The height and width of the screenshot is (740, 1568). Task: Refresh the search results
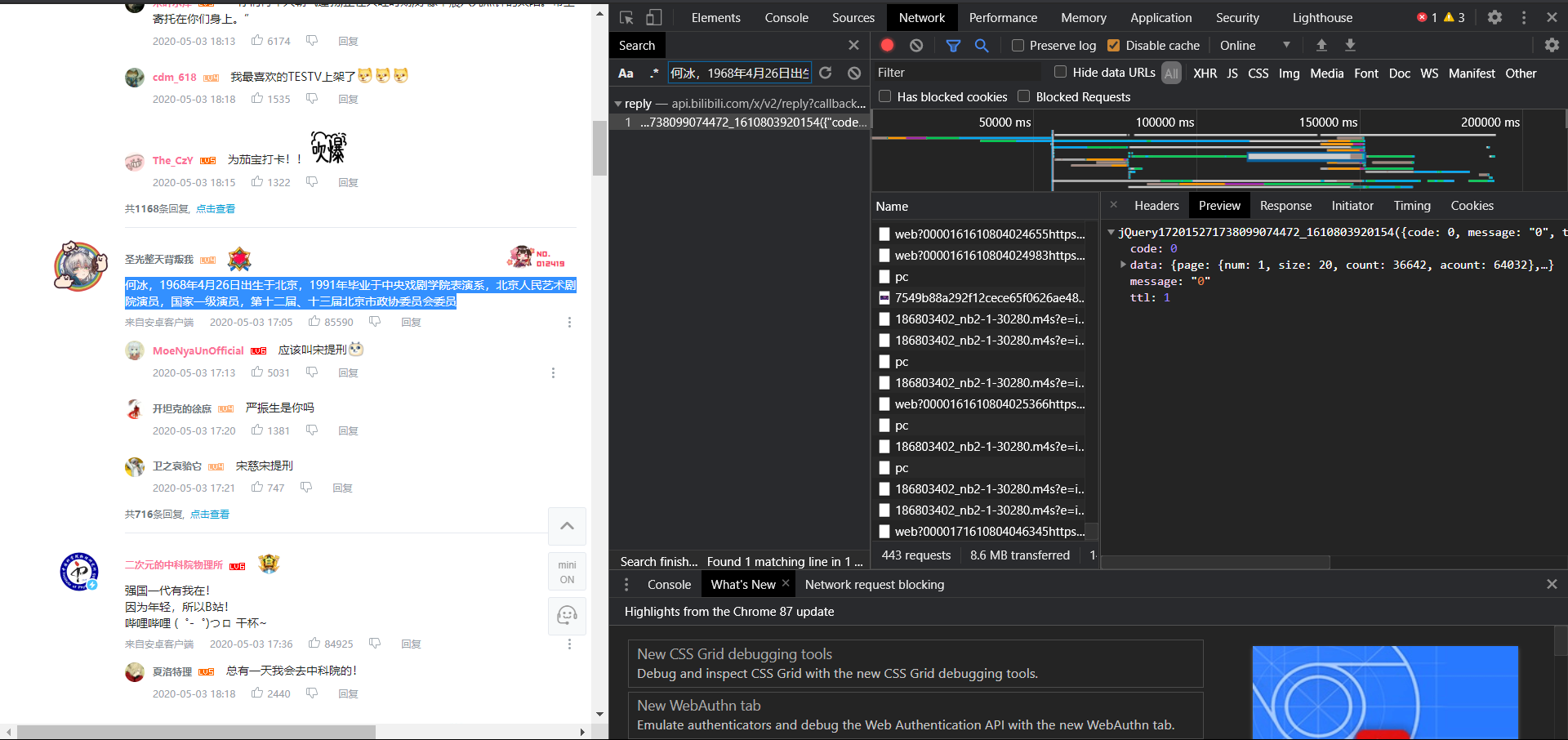pos(826,73)
